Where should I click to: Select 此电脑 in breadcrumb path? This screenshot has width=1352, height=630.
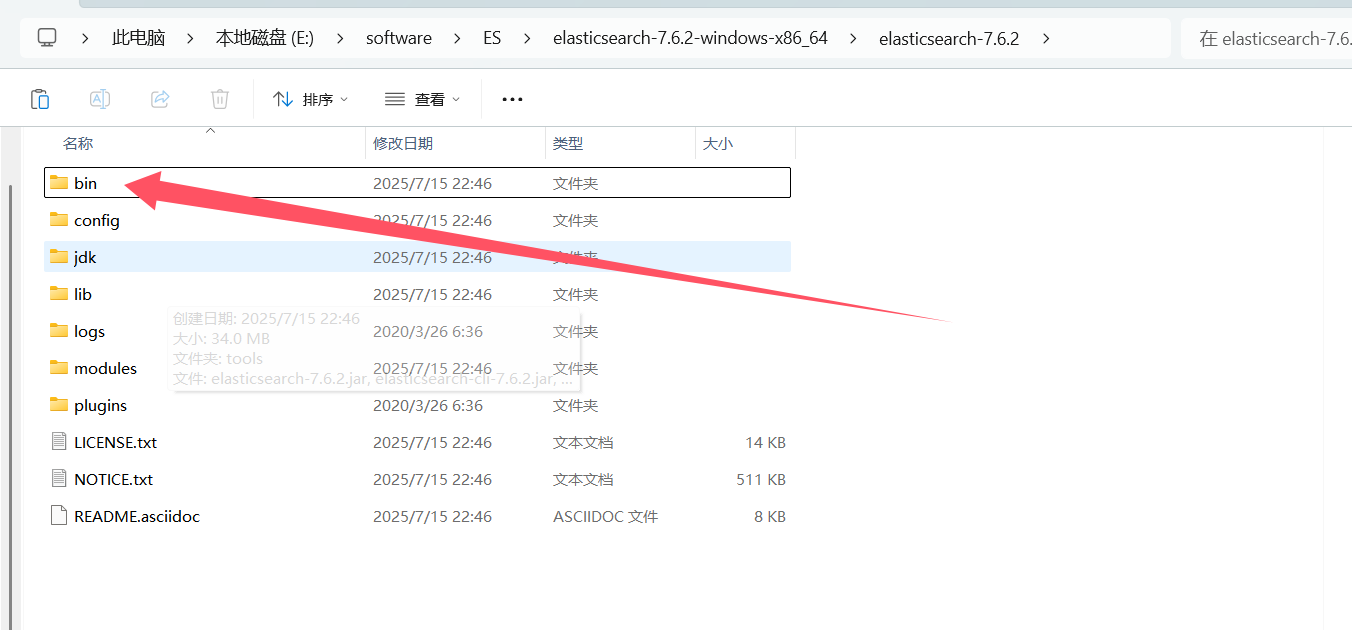[x=138, y=38]
